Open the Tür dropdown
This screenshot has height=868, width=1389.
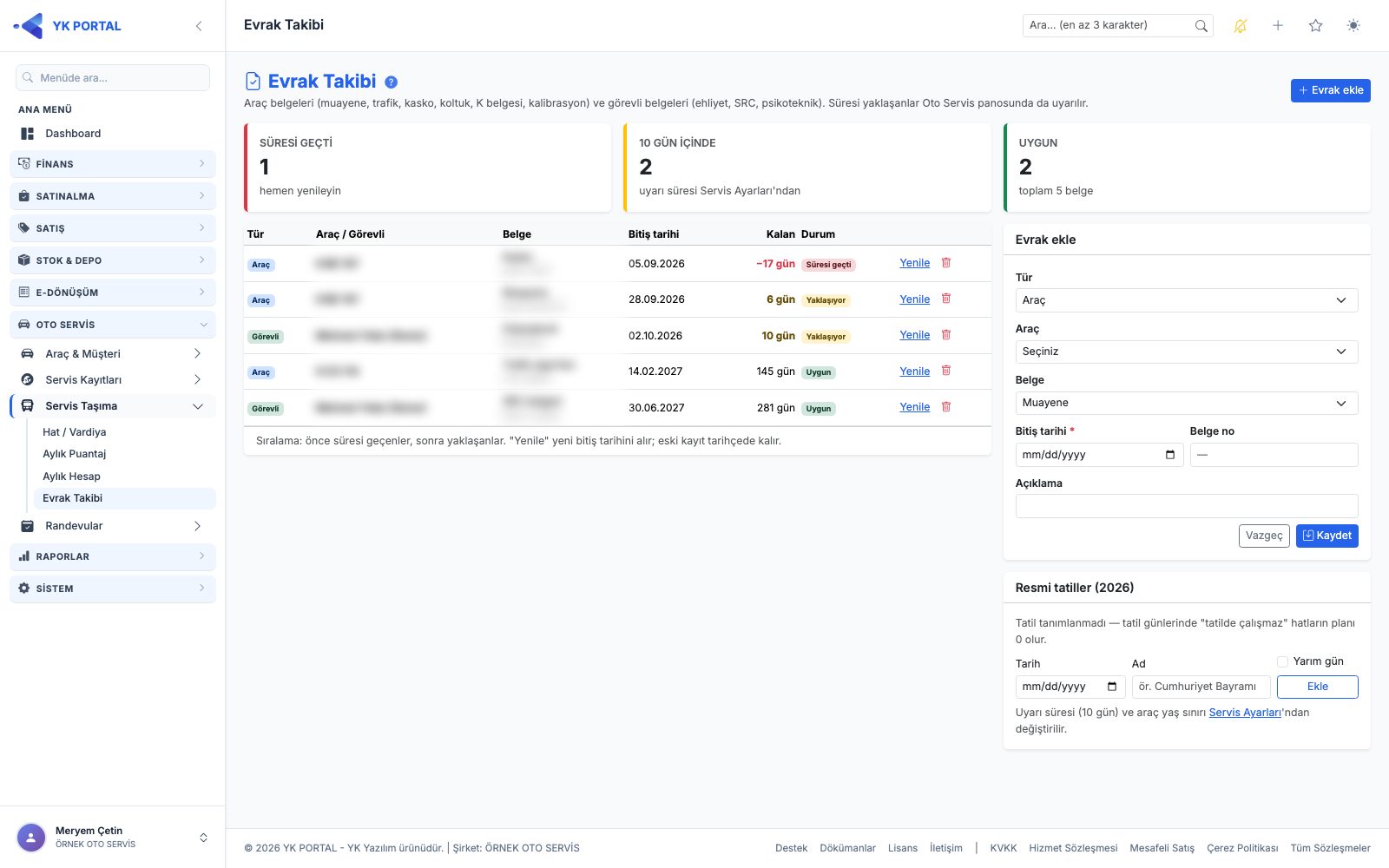coord(1187,300)
